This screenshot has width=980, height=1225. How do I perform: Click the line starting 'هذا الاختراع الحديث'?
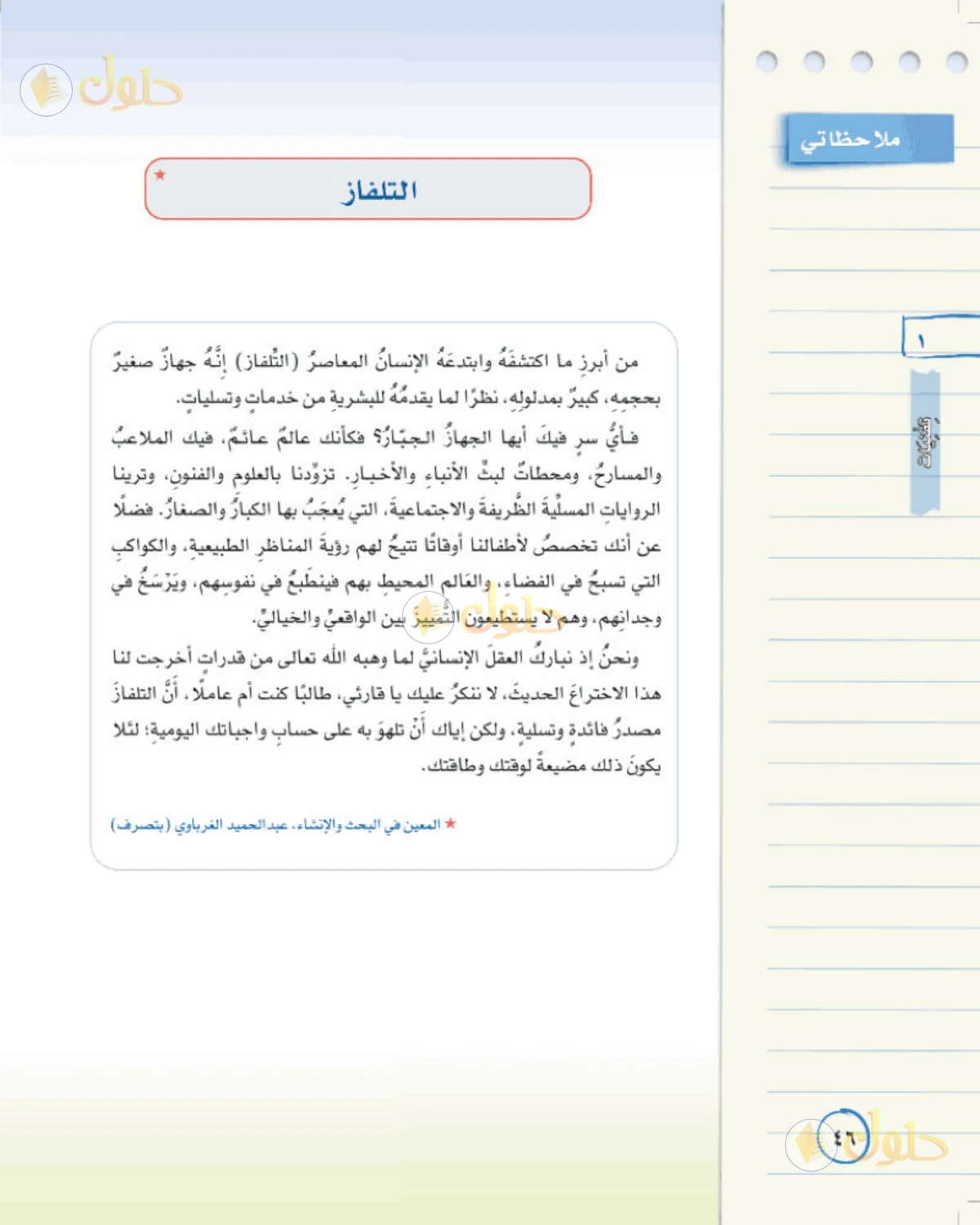click(387, 693)
